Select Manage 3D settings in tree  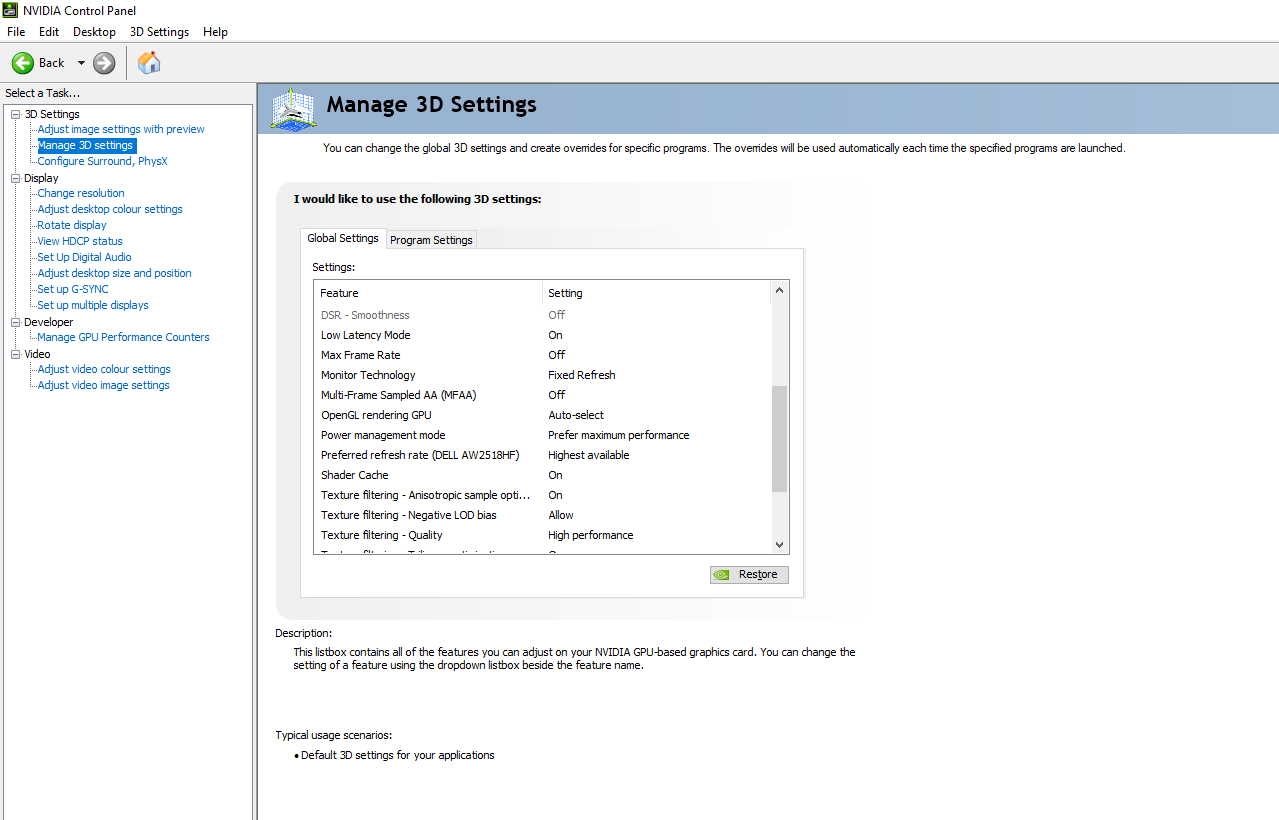click(x=85, y=145)
